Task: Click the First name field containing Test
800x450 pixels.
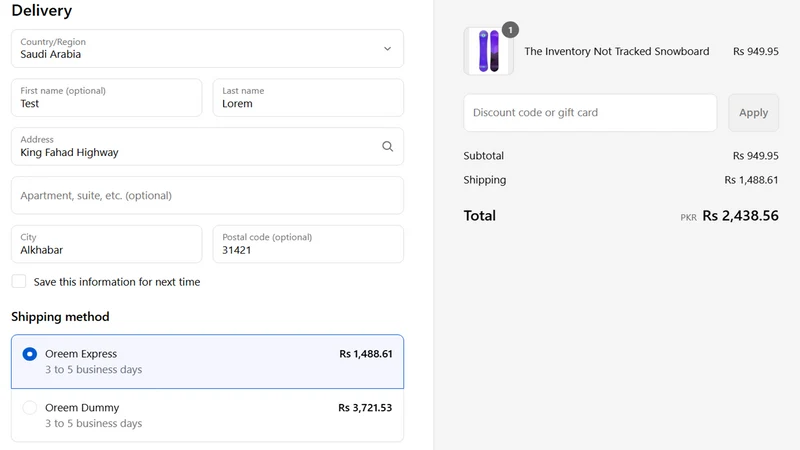Action: pyautogui.click(x=107, y=97)
